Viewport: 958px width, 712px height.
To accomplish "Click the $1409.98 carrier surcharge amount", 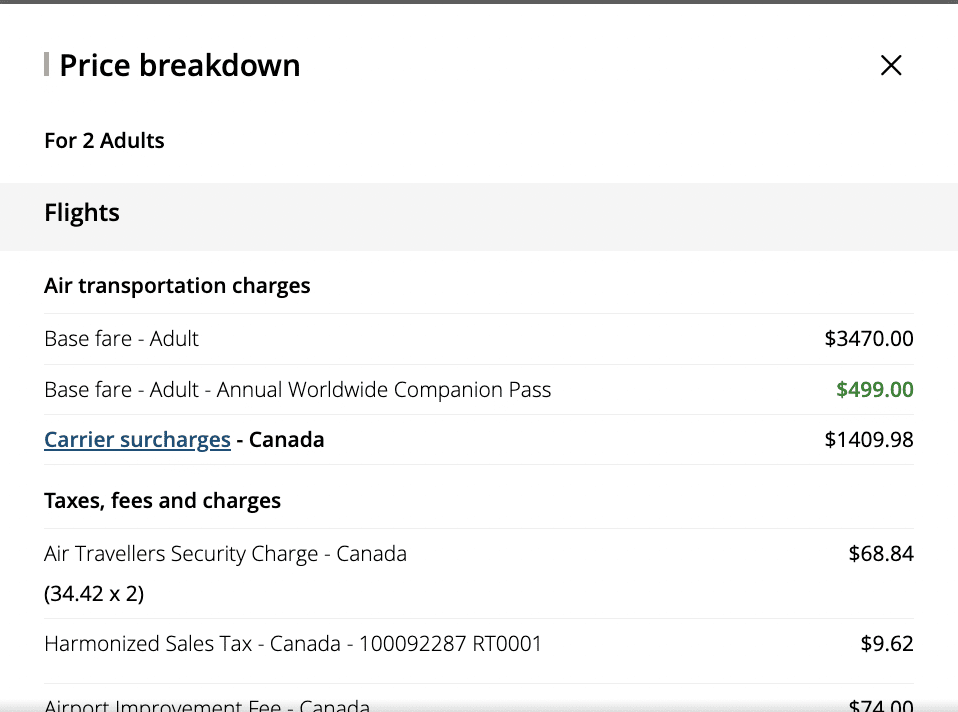I will (x=868, y=440).
